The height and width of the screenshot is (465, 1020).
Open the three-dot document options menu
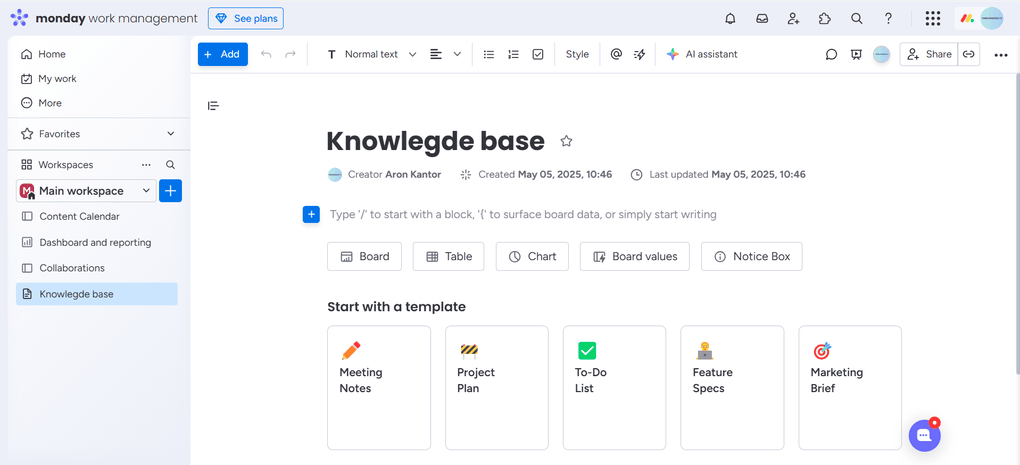[1000, 55]
